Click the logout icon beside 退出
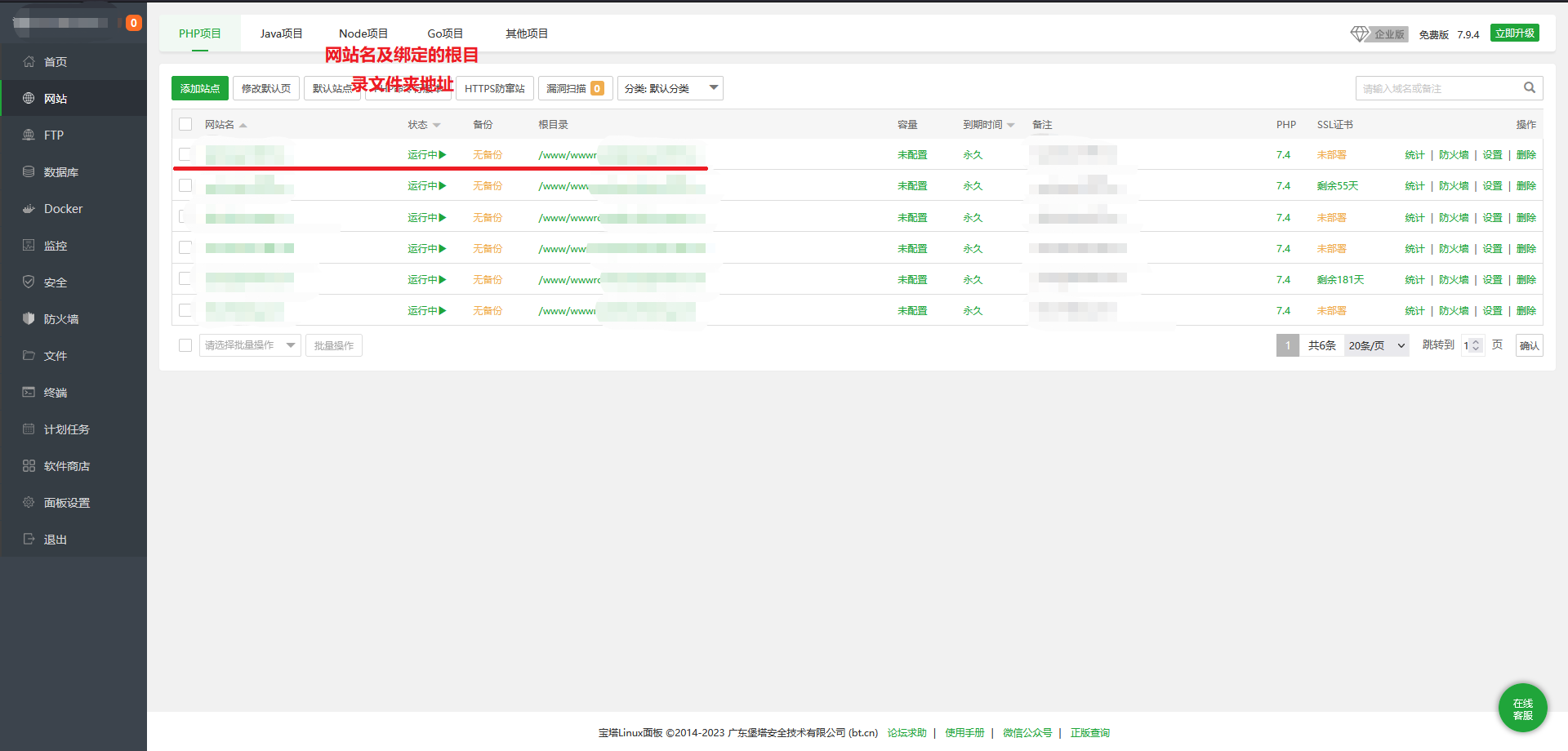Viewport: 1568px width, 751px height. (29, 540)
